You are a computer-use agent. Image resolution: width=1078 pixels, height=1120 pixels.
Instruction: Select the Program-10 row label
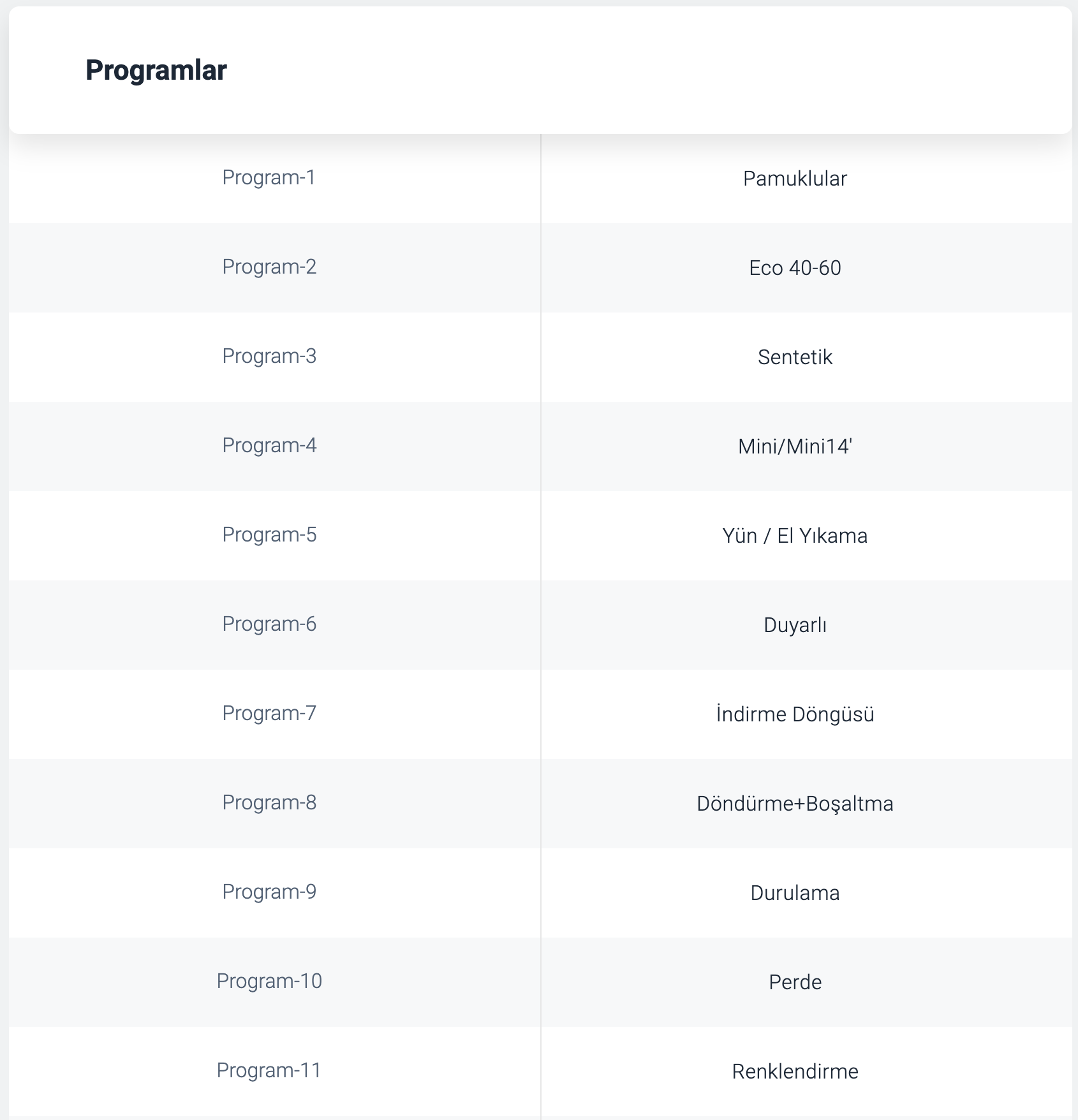[x=269, y=981]
